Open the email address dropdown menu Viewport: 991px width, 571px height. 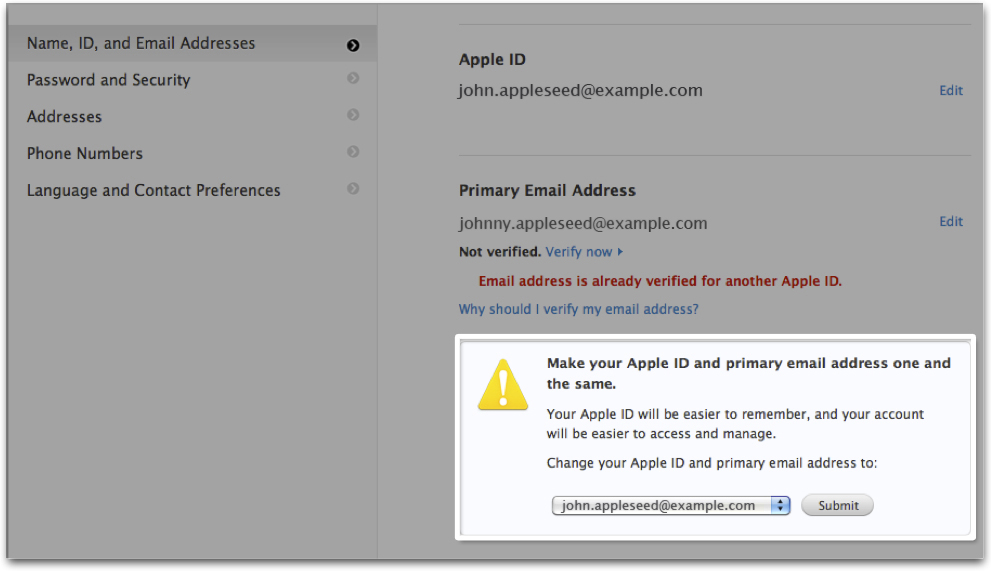coord(671,505)
